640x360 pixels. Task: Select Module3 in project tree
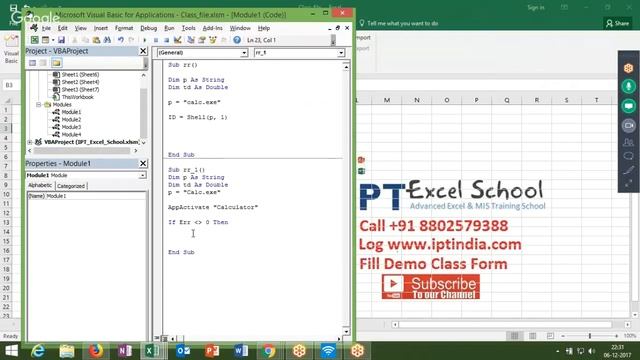(x=71, y=127)
